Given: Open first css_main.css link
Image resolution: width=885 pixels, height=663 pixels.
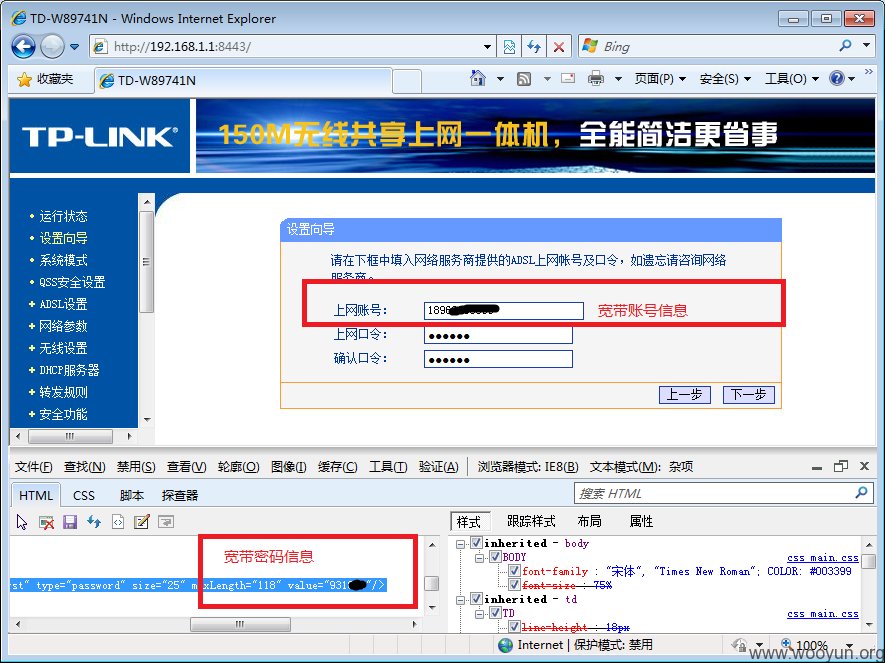Looking at the screenshot, I should tap(822, 557).
